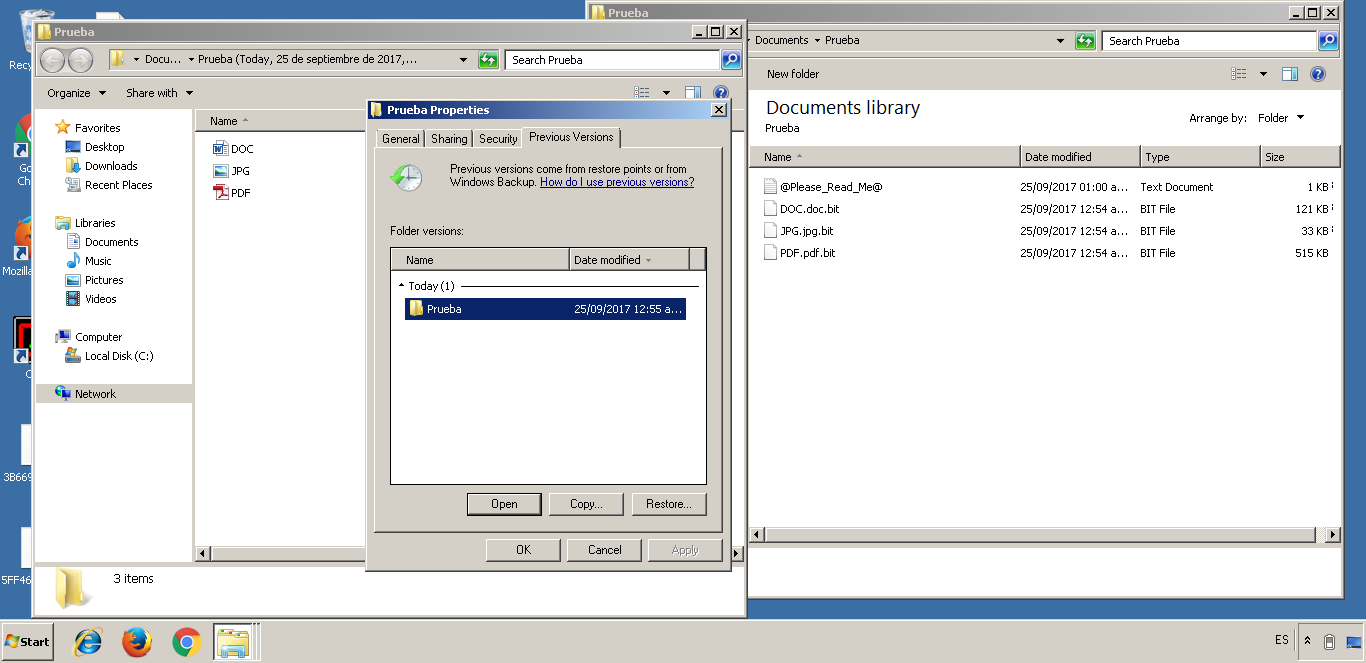Select Local Disk (C:) in navigation pane

click(118, 356)
